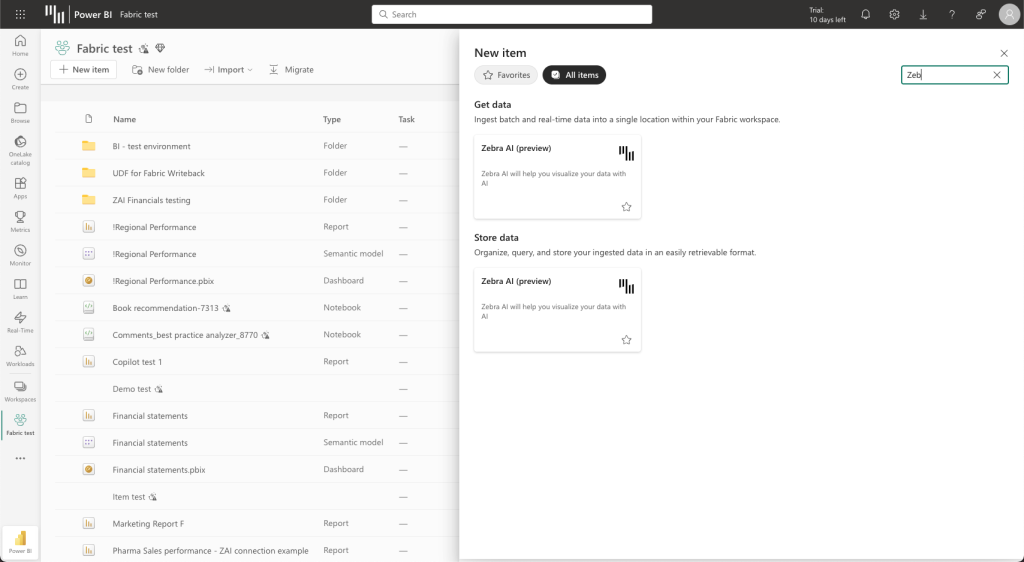Select the Fabric test workspace sidebar icon

pos(20,425)
